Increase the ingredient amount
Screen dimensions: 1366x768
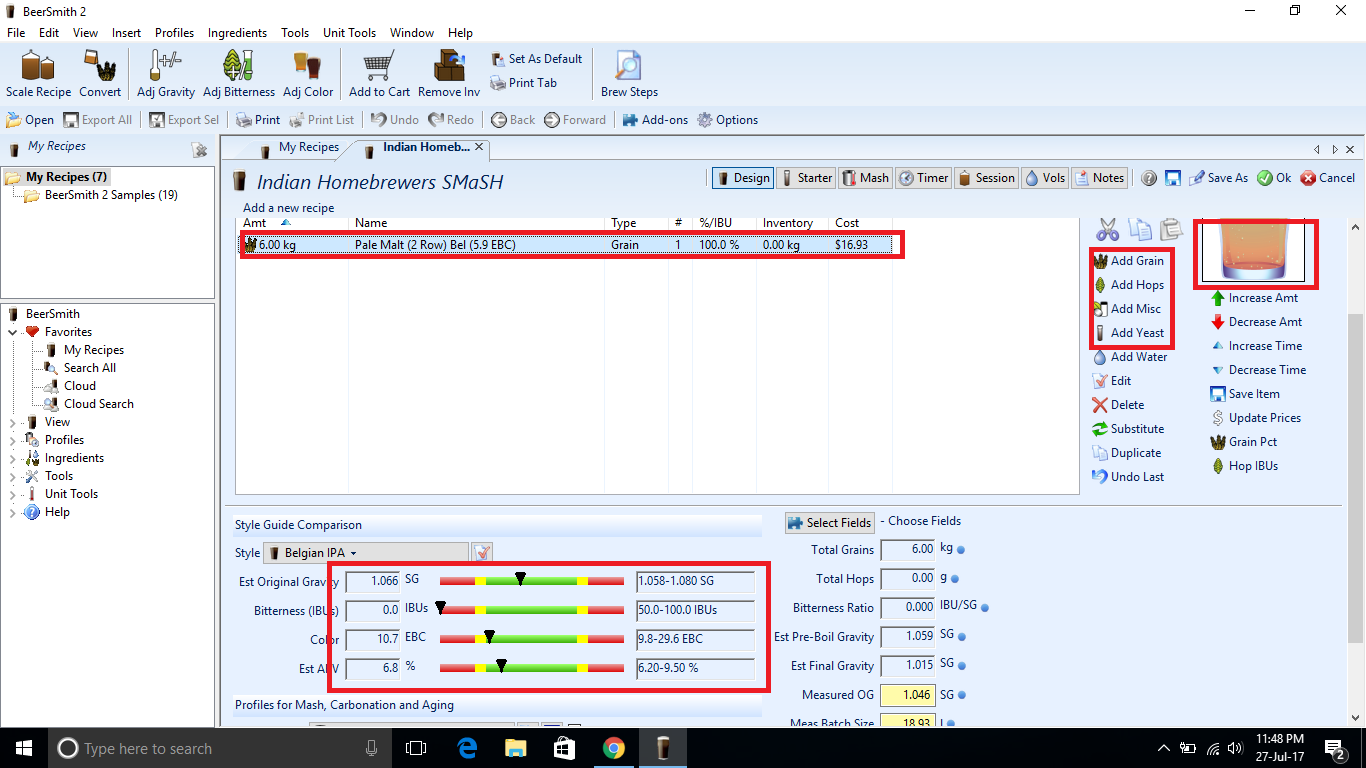1254,298
